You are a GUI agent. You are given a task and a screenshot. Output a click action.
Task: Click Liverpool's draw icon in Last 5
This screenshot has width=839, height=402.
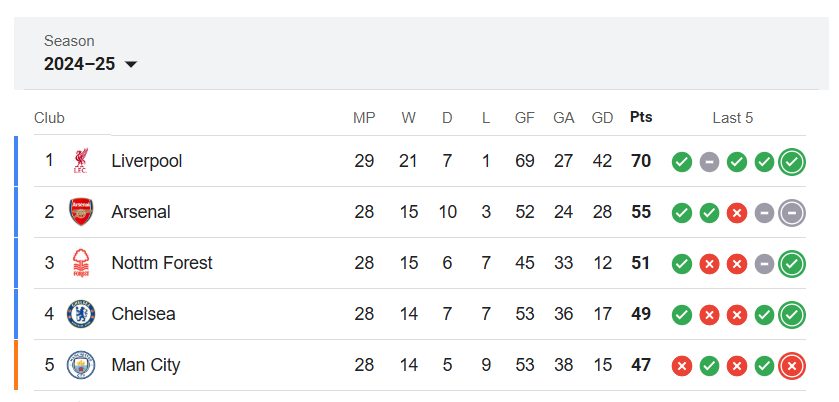tap(710, 162)
